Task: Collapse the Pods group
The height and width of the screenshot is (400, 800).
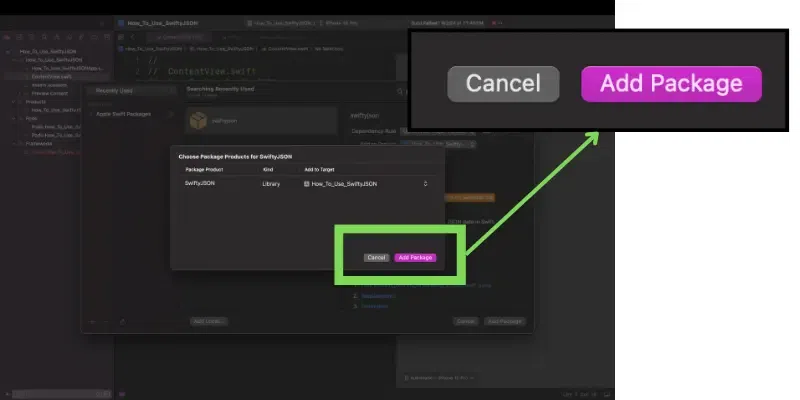Action: (14, 118)
